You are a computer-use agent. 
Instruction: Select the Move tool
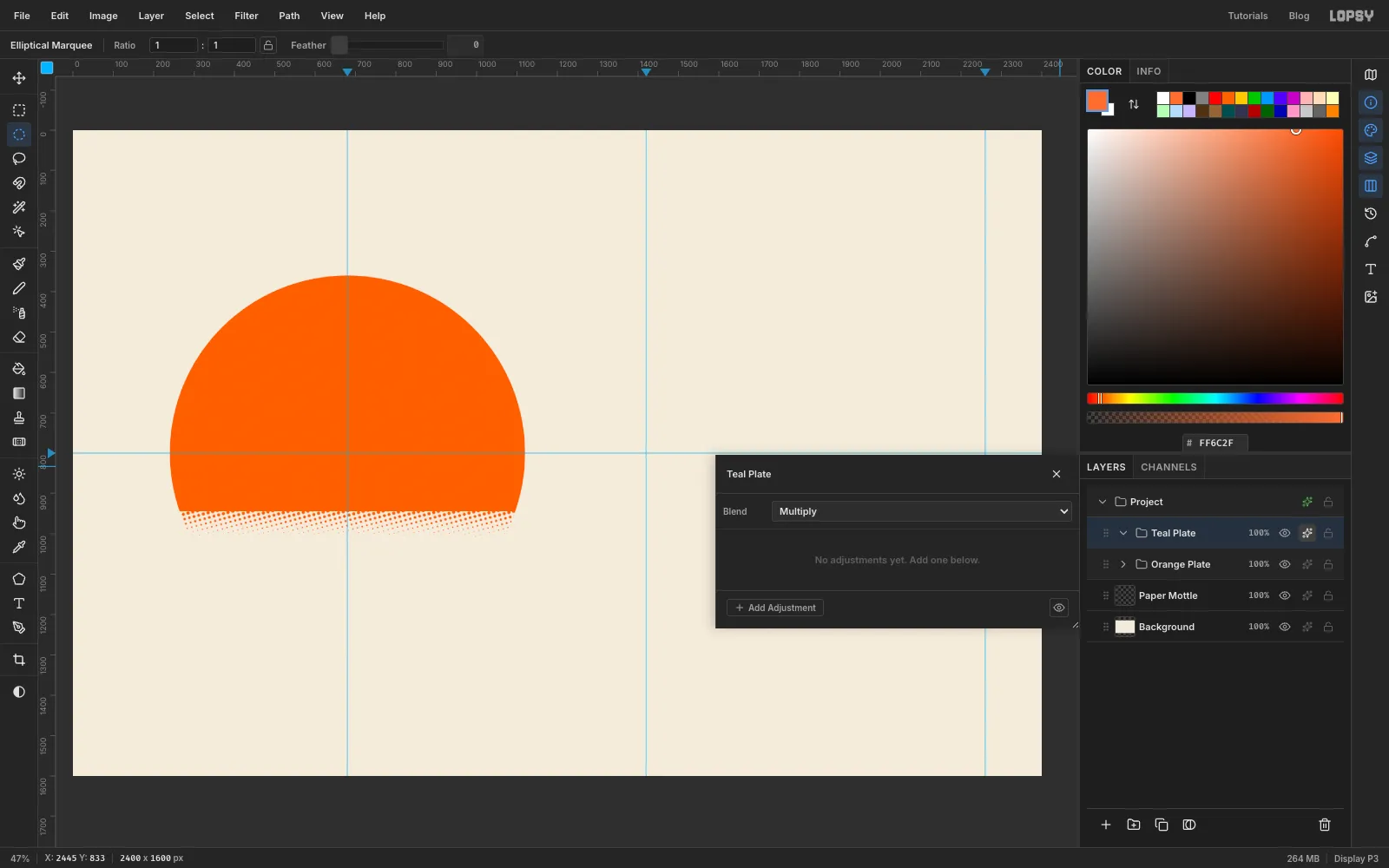[19, 78]
